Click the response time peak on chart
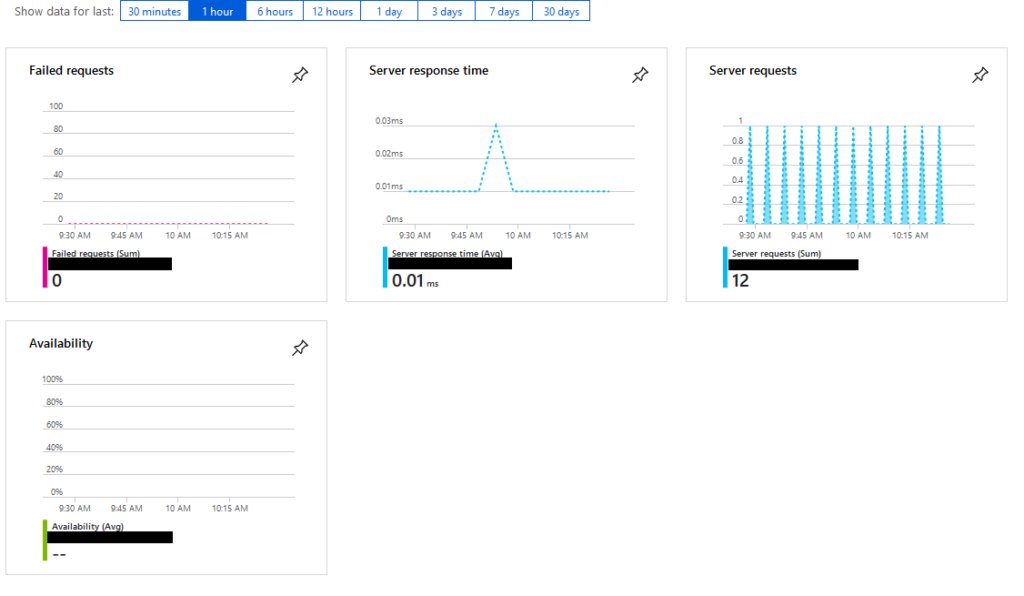The height and width of the screenshot is (596, 1024). 496,125
